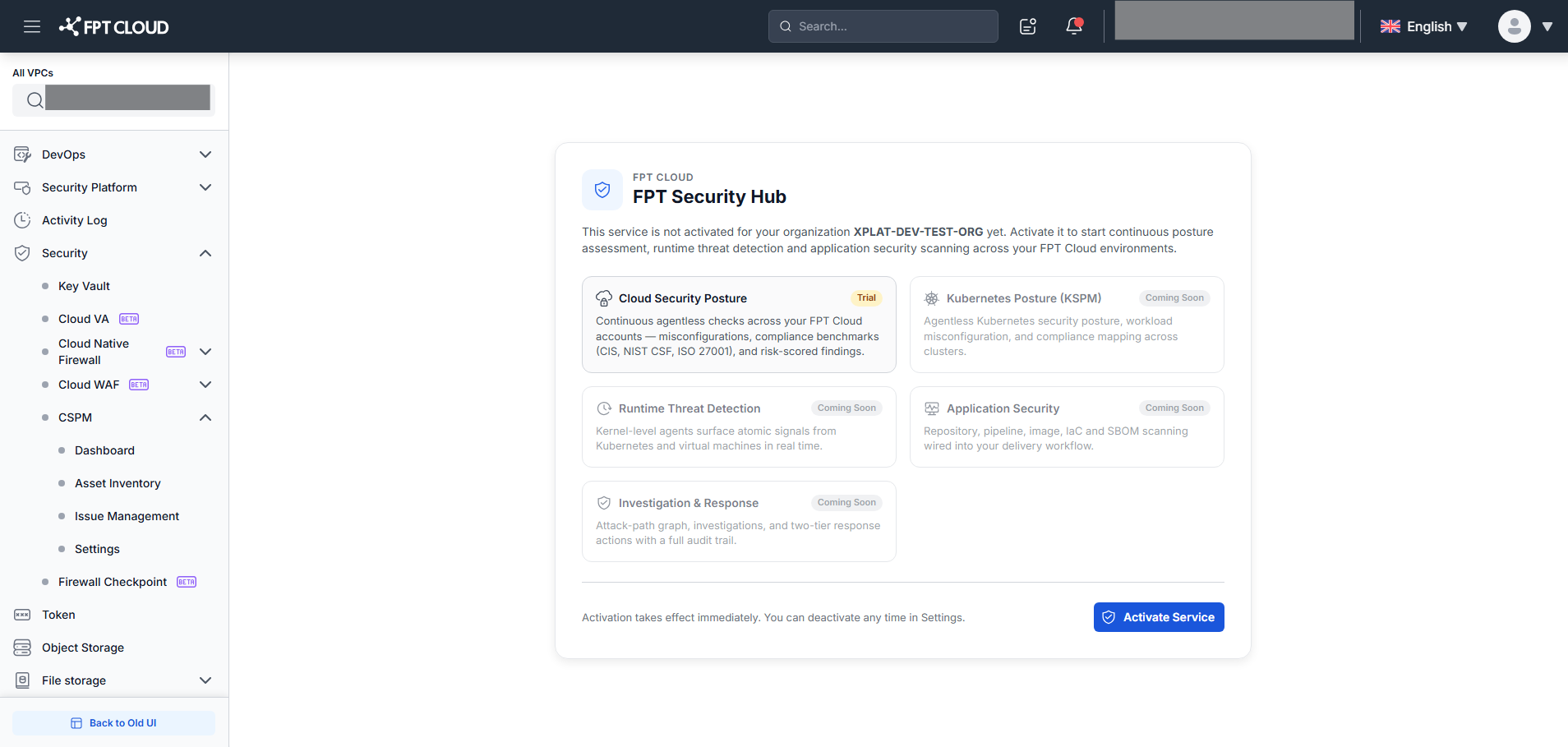Open the Activity Log menu item

75,220
